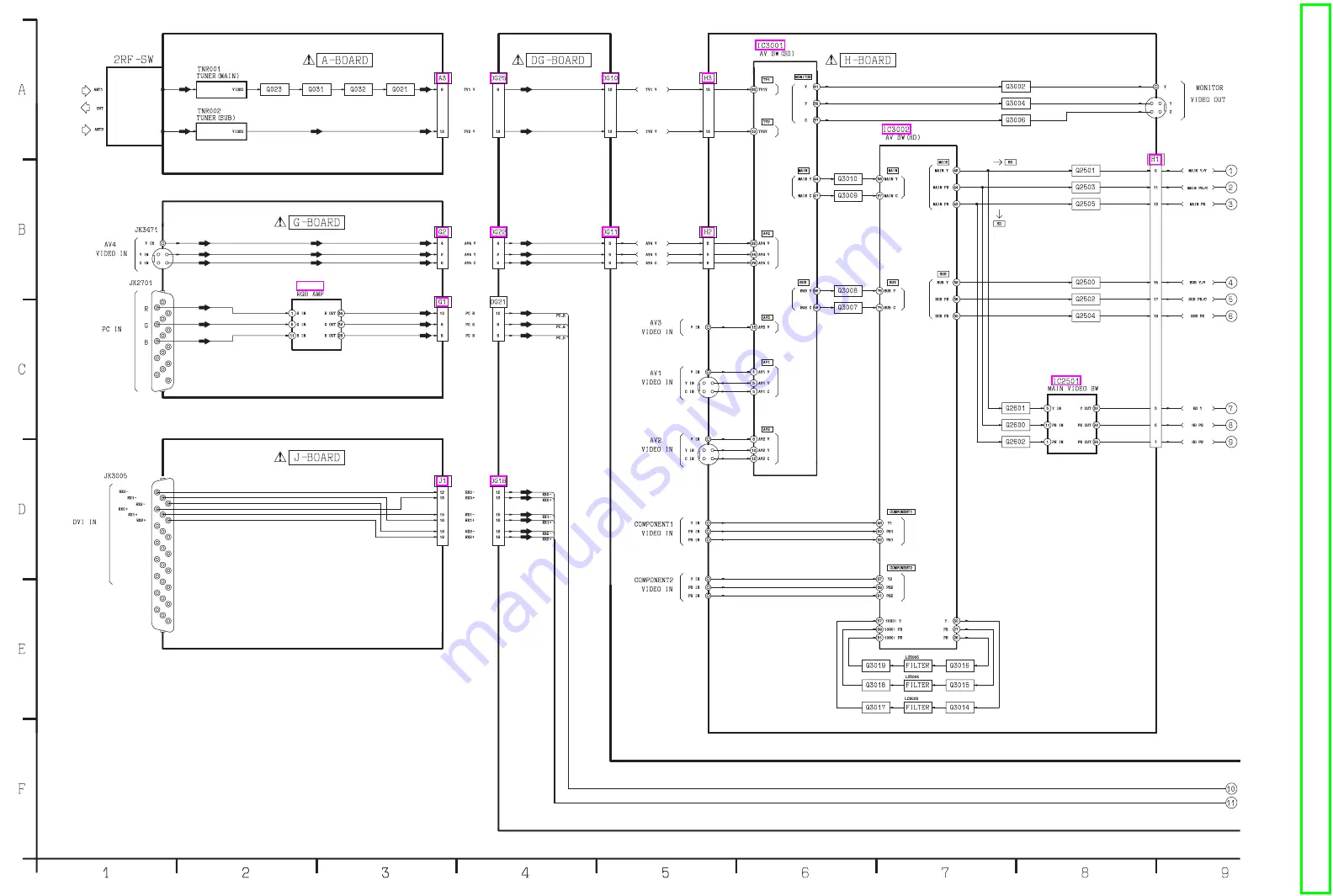Click the JK3471 S-video jack symbol
The width and height of the screenshot is (1333, 896).
[x=163, y=258]
